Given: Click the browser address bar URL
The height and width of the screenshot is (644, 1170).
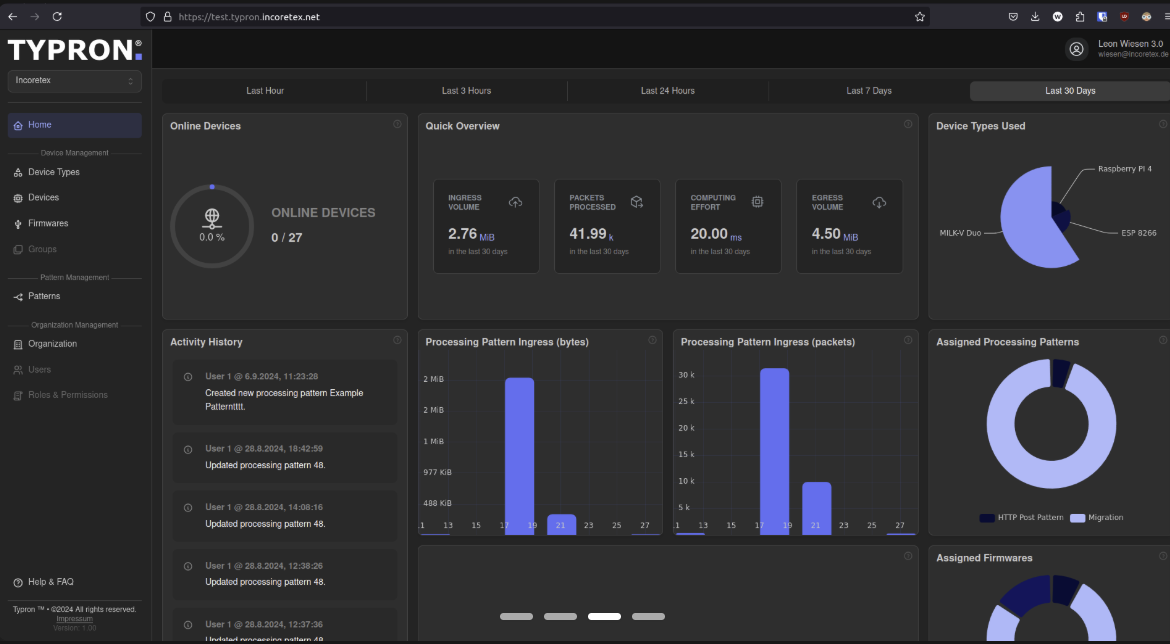Looking at the screenshot, I should [x=249, y=16].
